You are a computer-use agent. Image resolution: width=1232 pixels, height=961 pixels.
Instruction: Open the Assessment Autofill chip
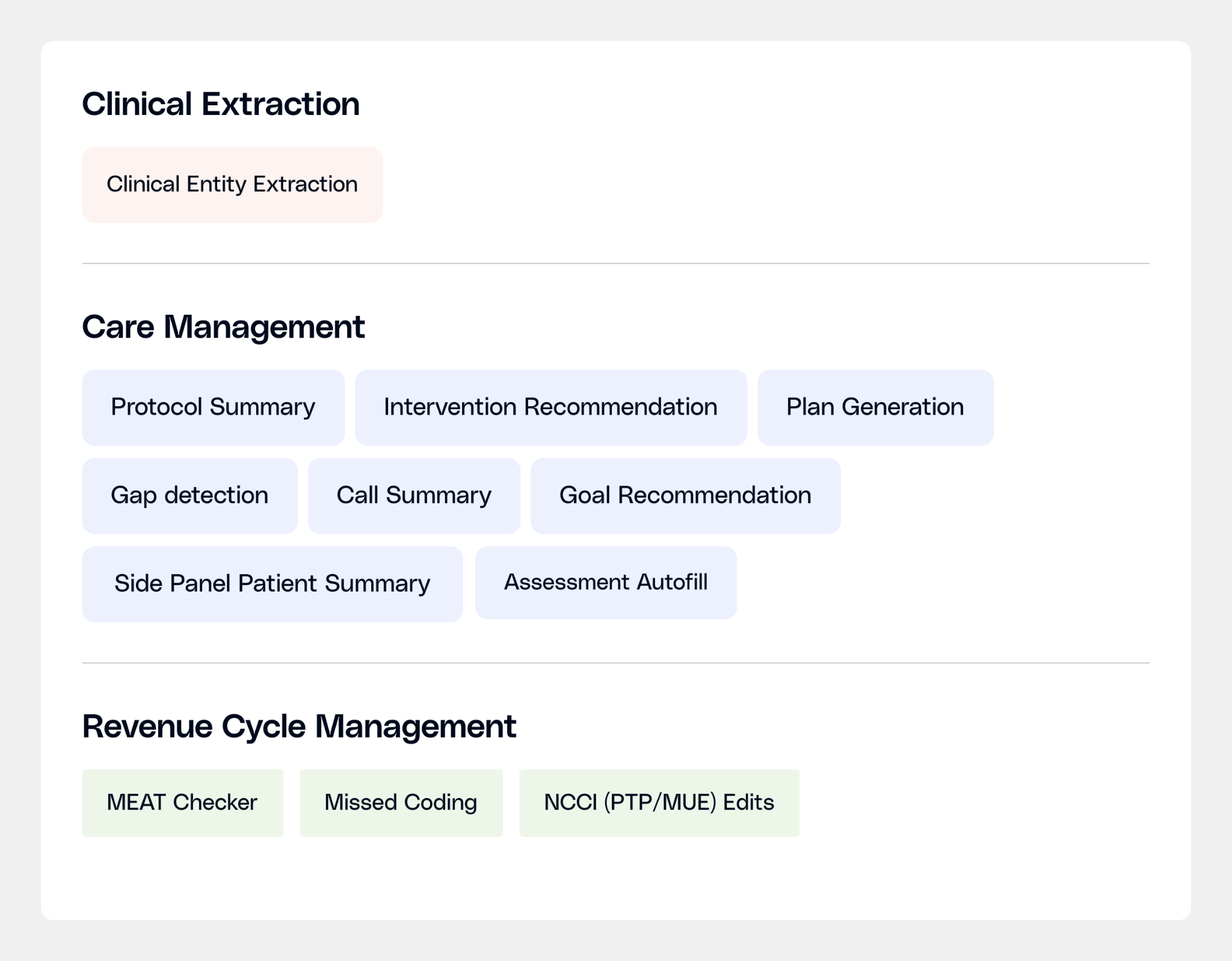(606, 582)
